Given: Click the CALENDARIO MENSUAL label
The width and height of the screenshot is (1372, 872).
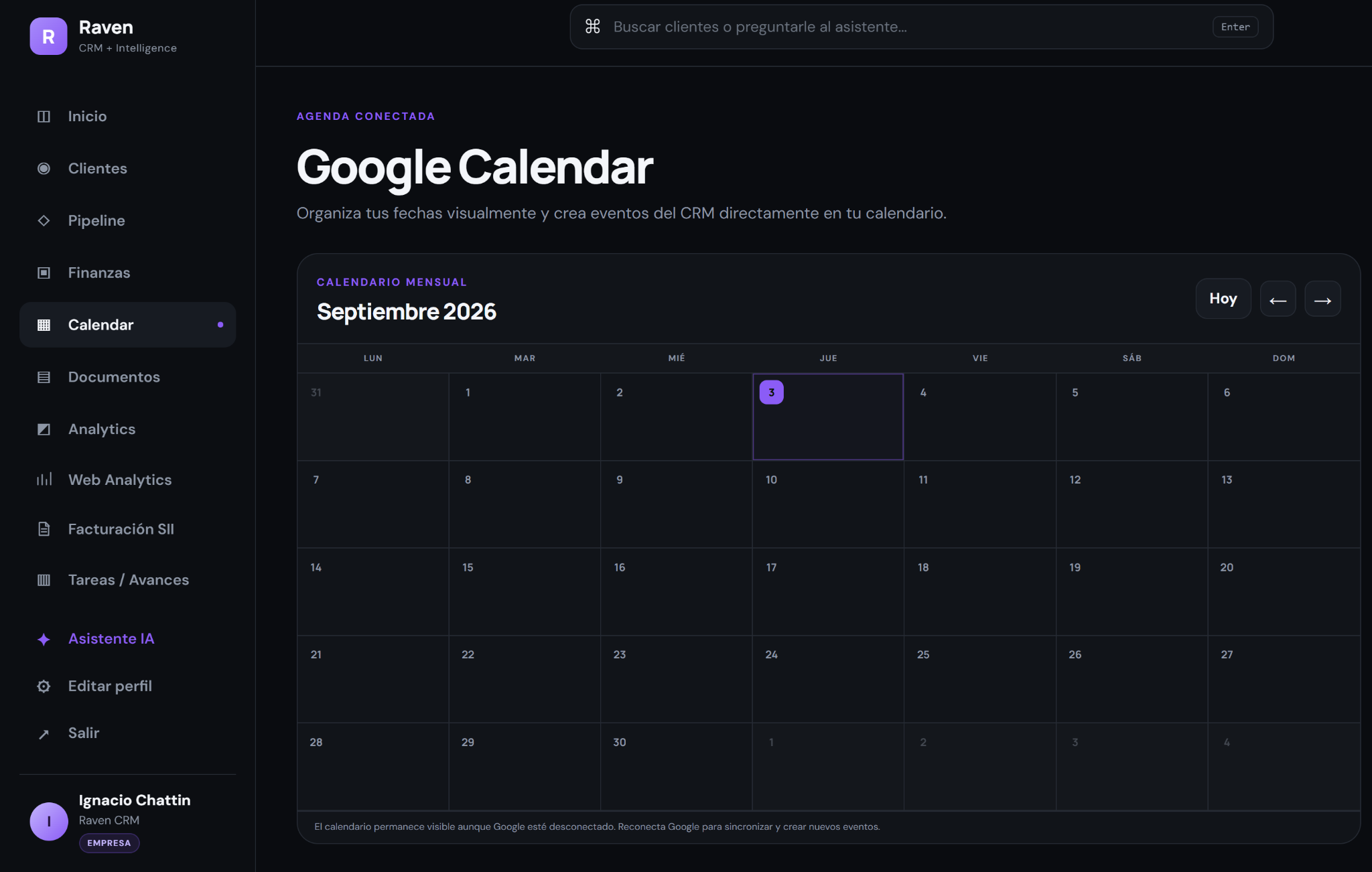Looking at the screenshot, I should pos(392,283).
